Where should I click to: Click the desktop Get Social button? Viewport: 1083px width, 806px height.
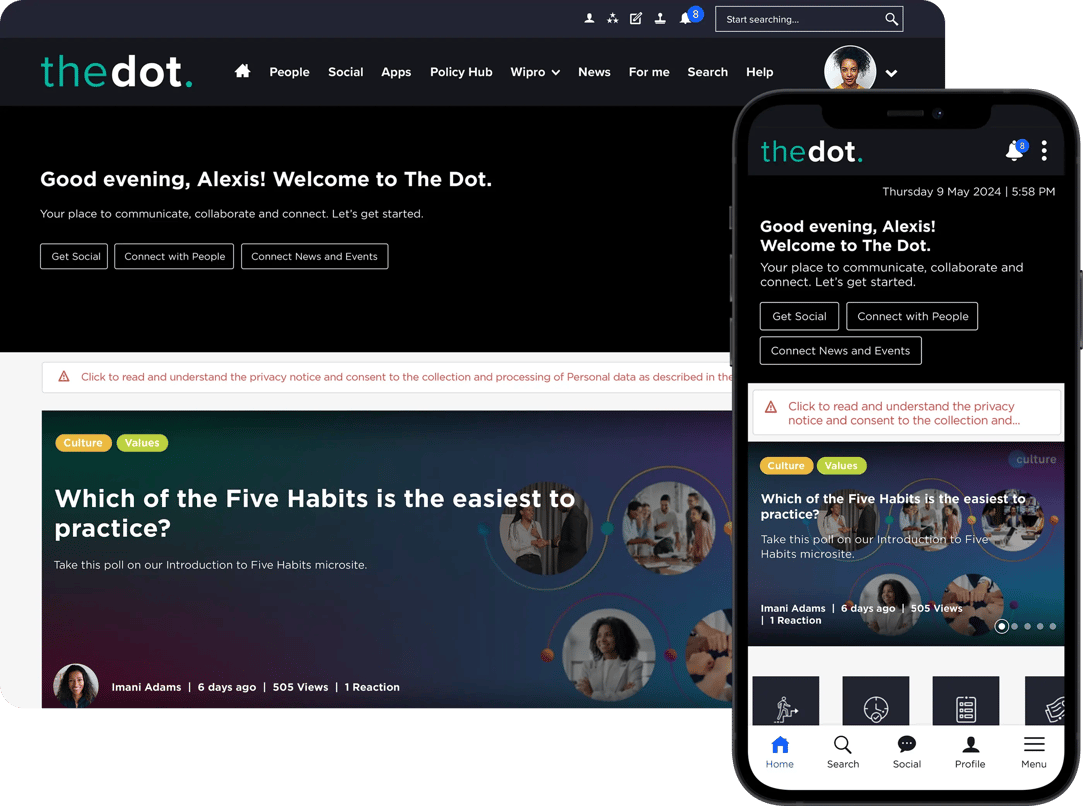tap(75, 256)
